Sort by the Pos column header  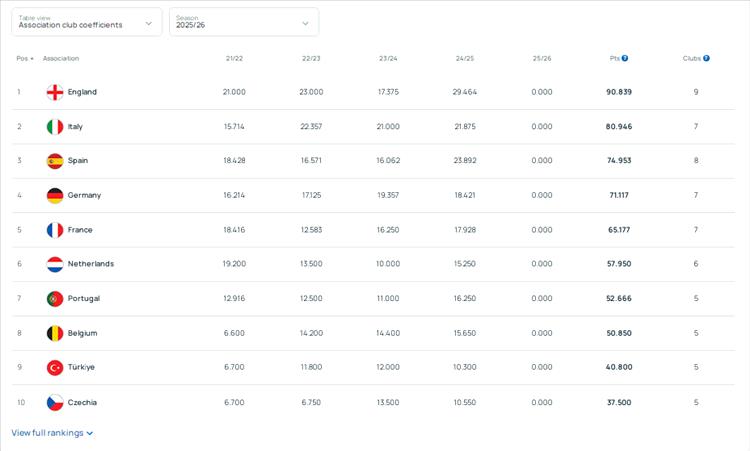[x=24, y=58]
